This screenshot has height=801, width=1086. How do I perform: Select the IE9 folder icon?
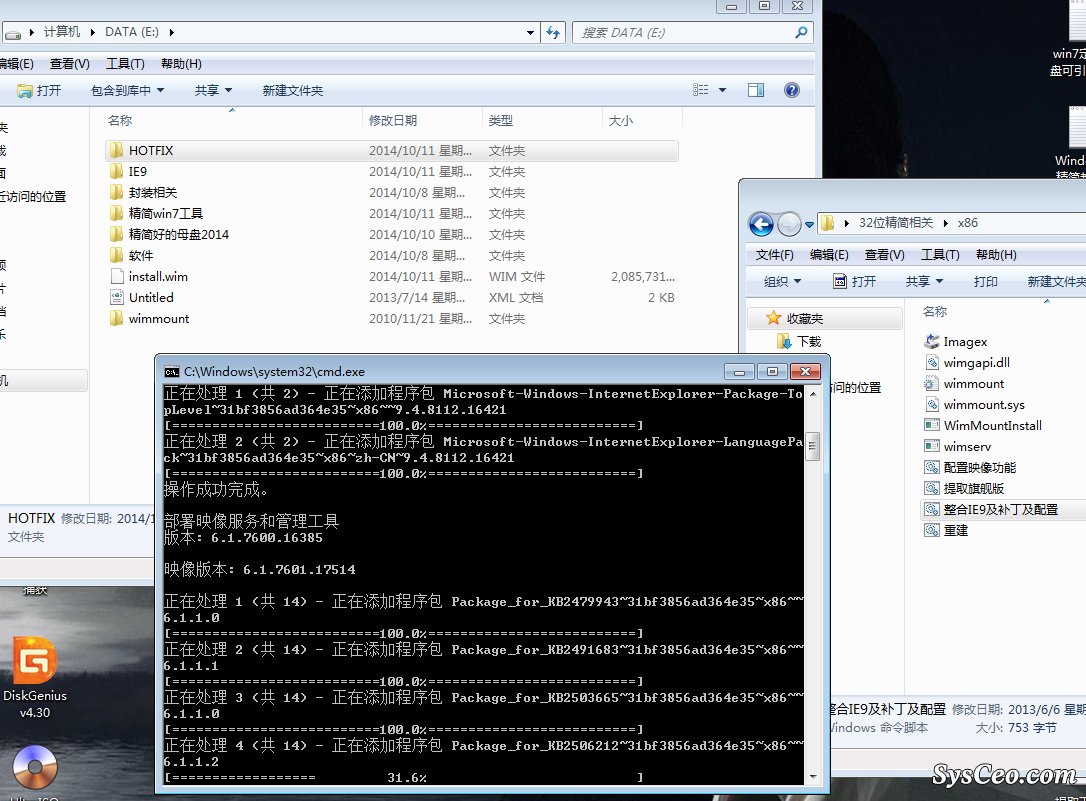[x=116, y=171]
